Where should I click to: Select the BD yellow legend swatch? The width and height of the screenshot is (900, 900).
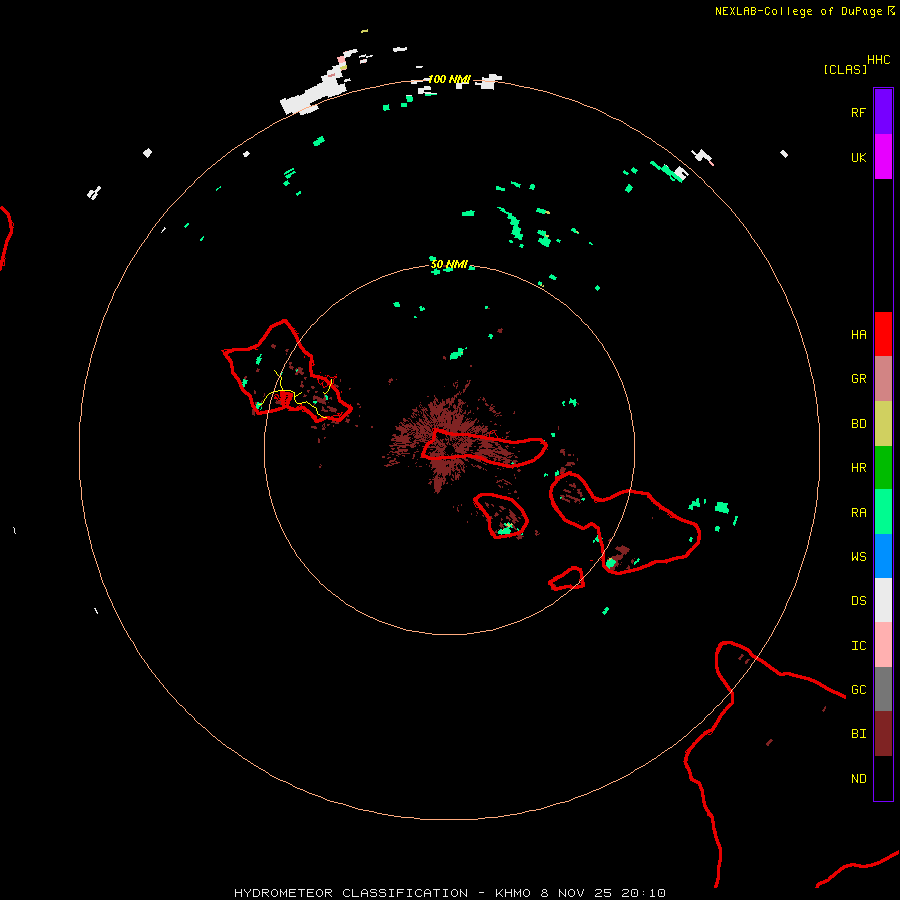click(x=883, y=424)
